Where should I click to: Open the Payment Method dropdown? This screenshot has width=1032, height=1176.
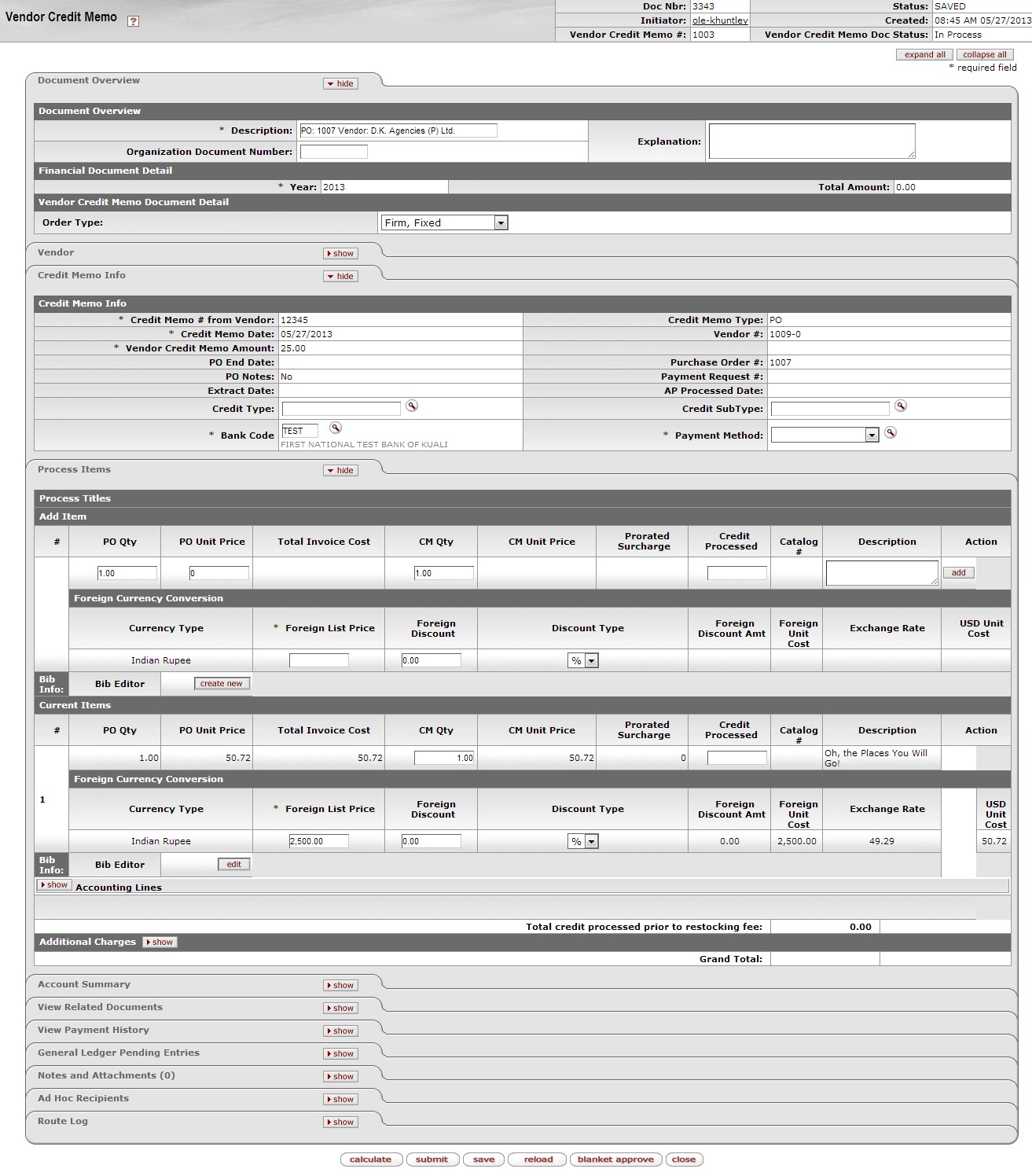point(824,435)
